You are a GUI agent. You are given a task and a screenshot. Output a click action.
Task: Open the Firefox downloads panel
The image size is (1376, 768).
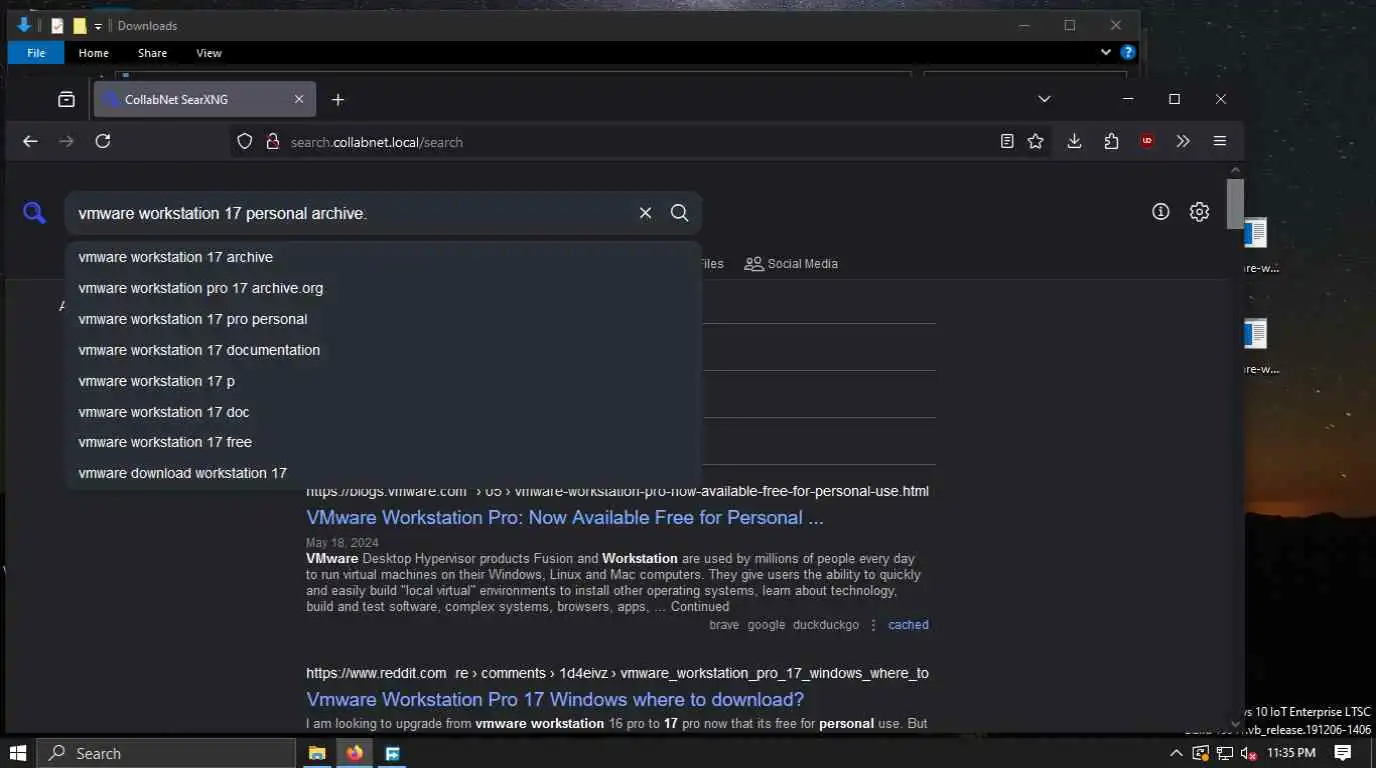[1074, 141]
